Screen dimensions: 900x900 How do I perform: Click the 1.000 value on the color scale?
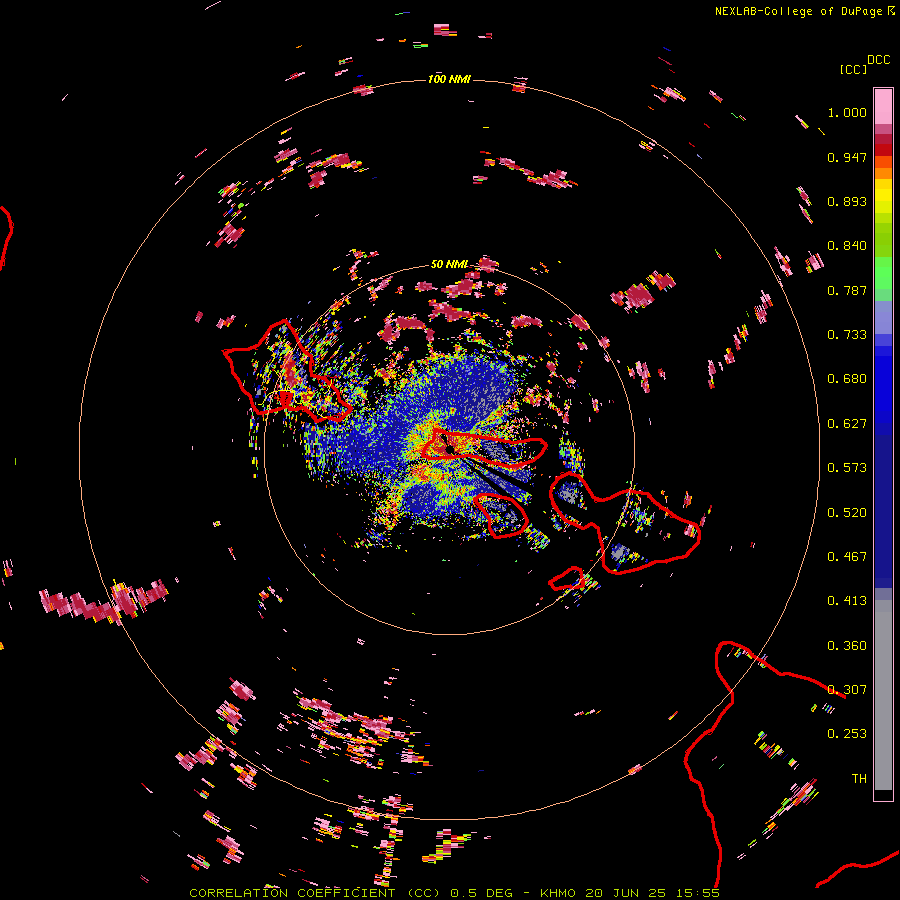click(x=847, y=112)
